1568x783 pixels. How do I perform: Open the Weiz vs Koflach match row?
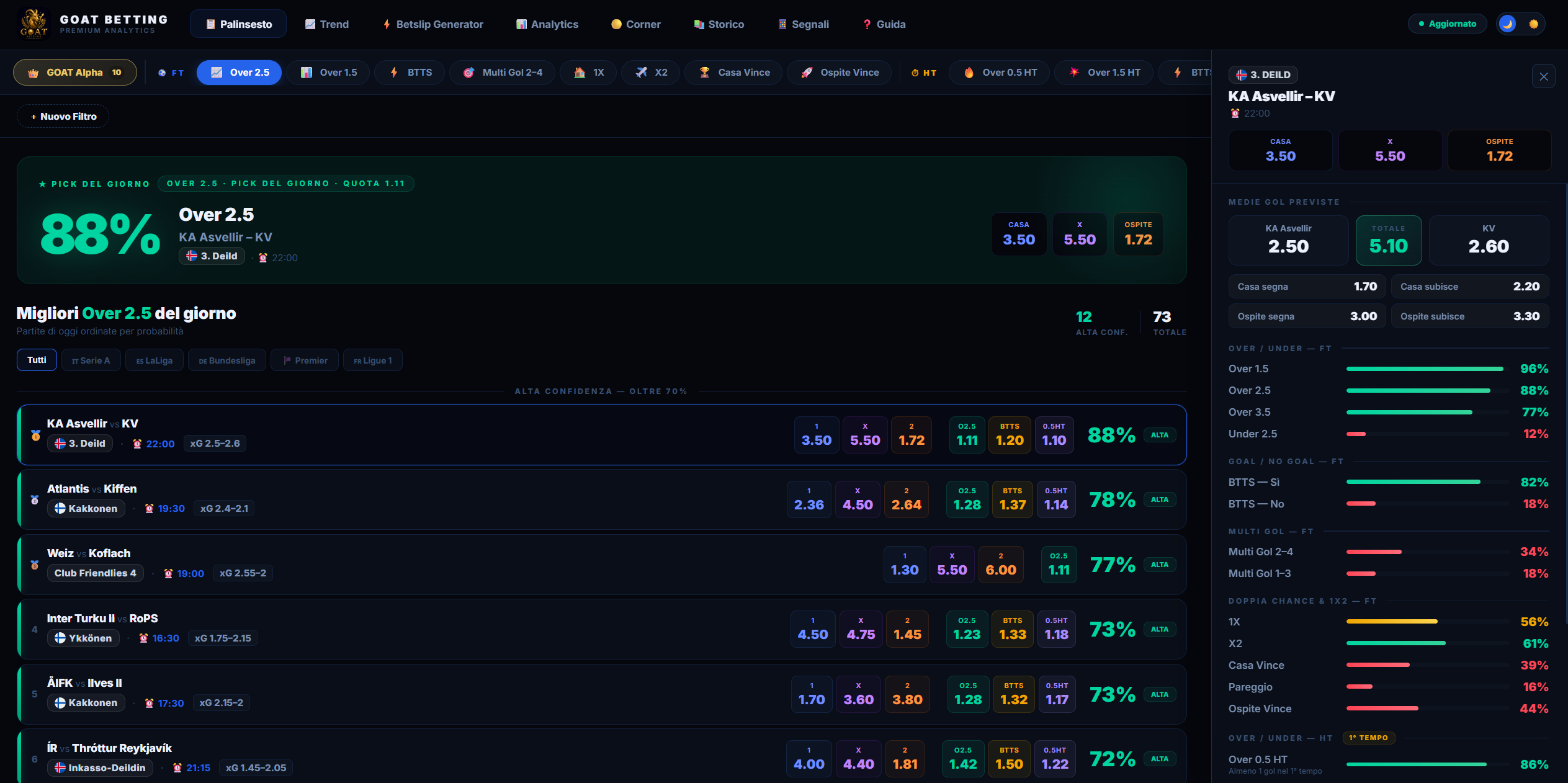coord(602,565)
